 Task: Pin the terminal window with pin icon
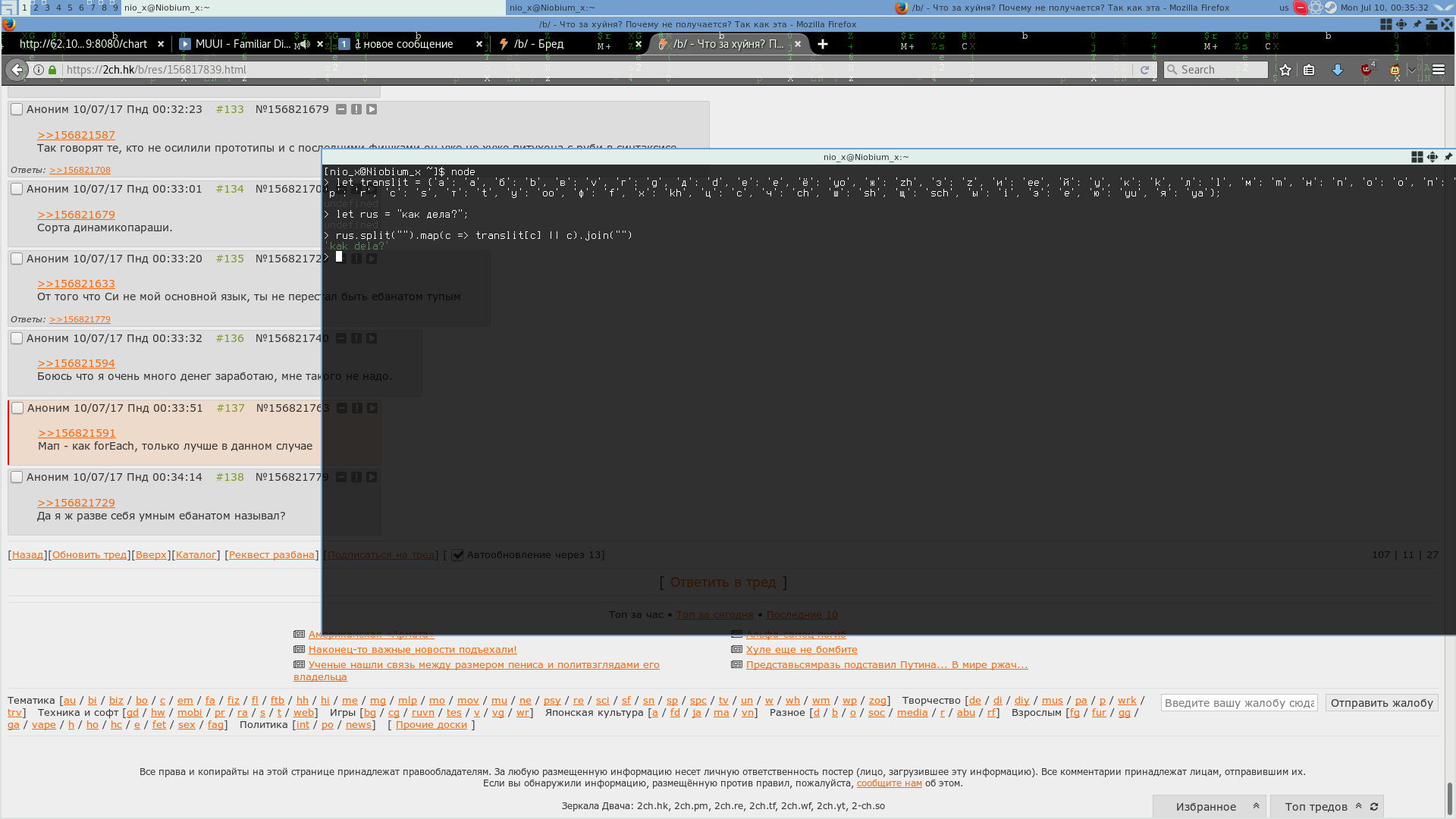point(1448,157)
